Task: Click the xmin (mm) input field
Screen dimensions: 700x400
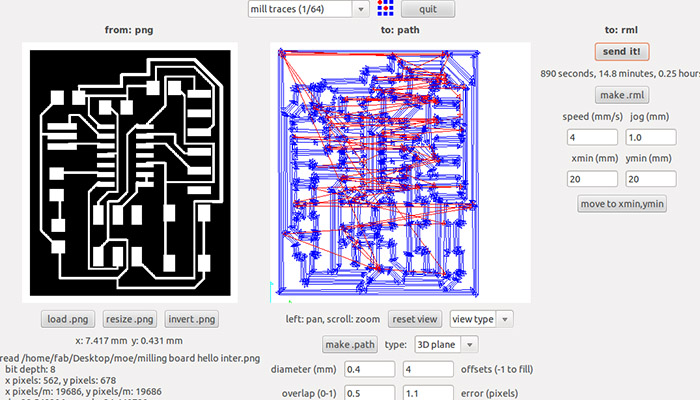Action: [x=592, y=179]
